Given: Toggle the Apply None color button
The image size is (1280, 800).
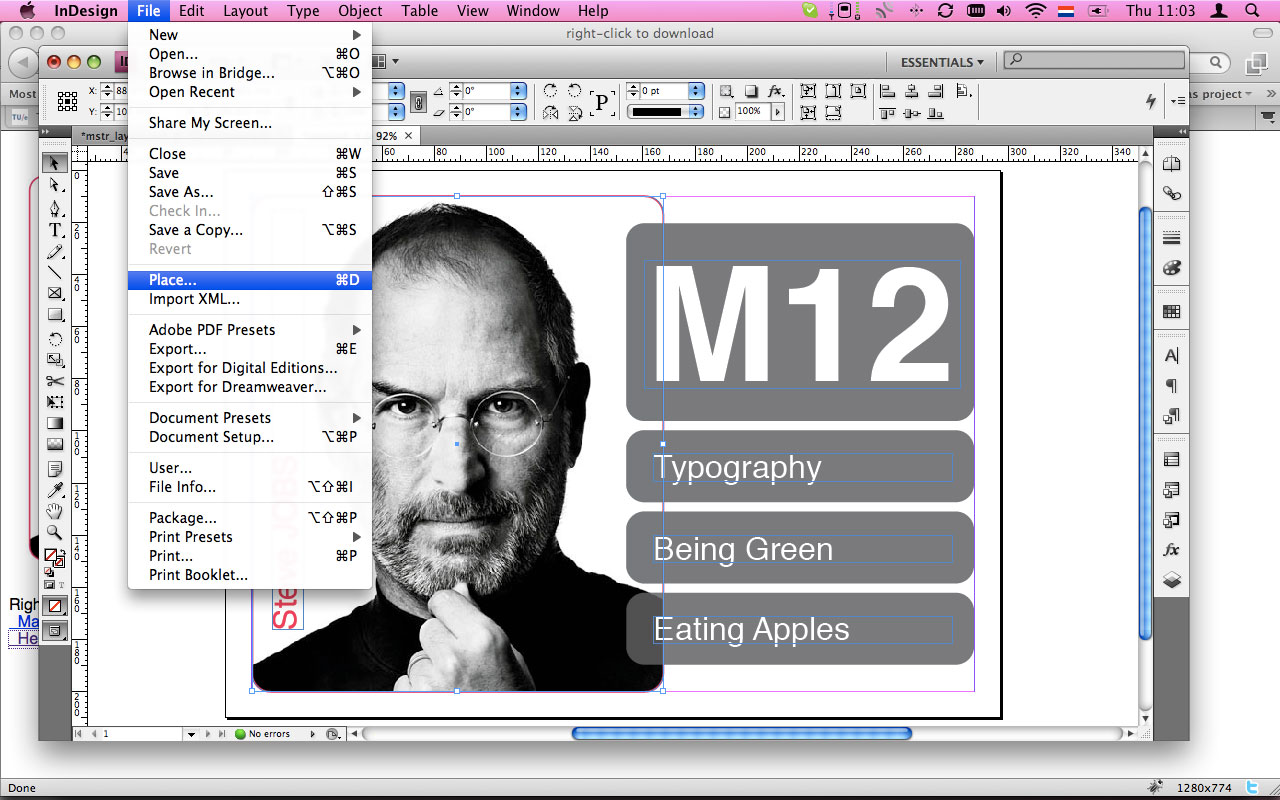Looking at the screenshot, I should coord(55,606).
